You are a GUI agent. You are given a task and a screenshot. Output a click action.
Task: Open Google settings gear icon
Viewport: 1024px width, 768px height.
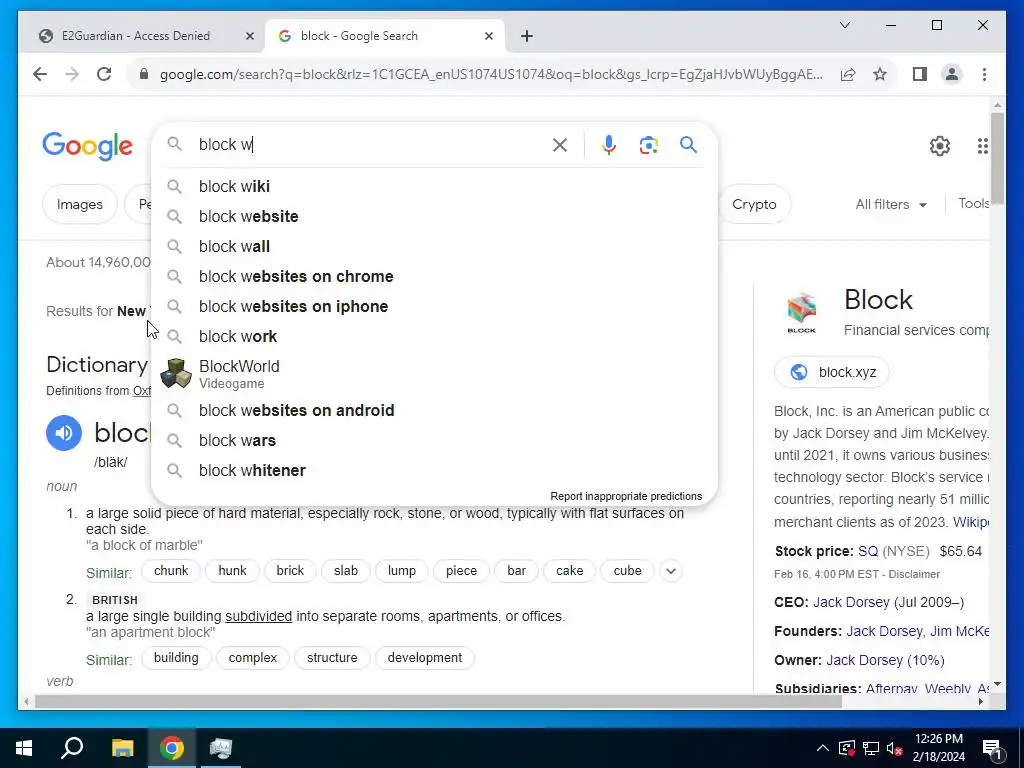point(940,146)
